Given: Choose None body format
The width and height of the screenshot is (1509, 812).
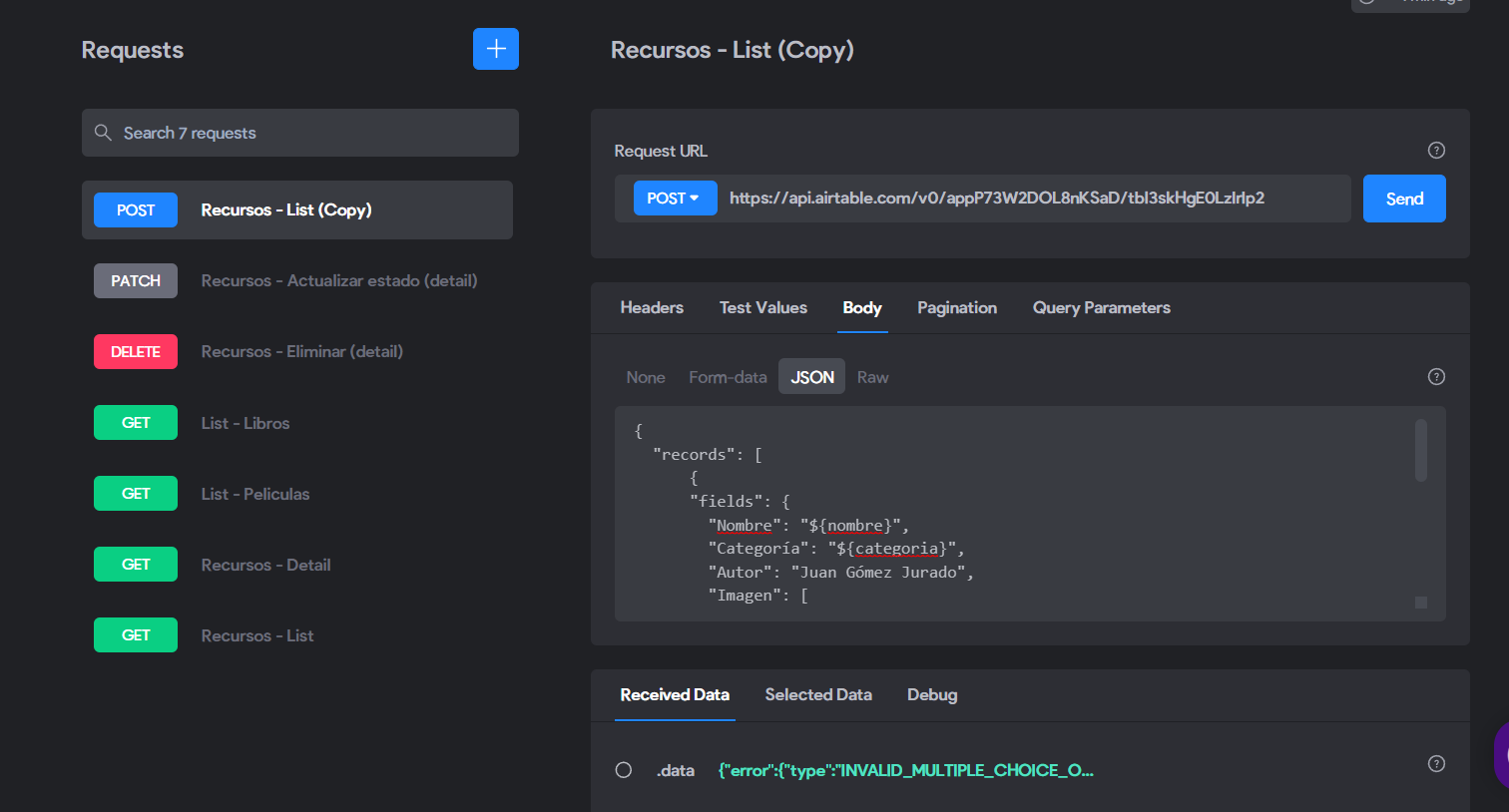Looking at the screenshot, I should click(x=646, y=377).
